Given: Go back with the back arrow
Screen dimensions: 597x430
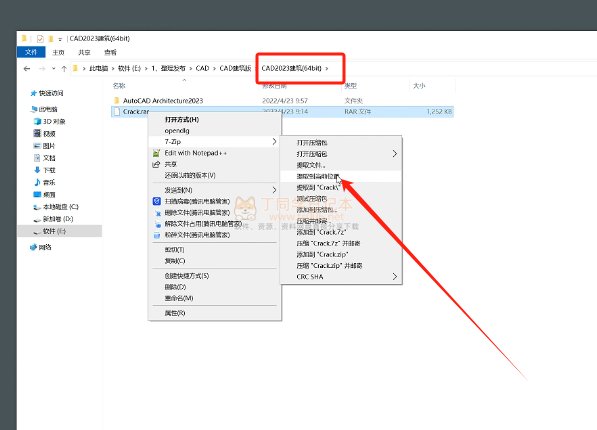Looking at the screenshot, I should tap(27, 69).
